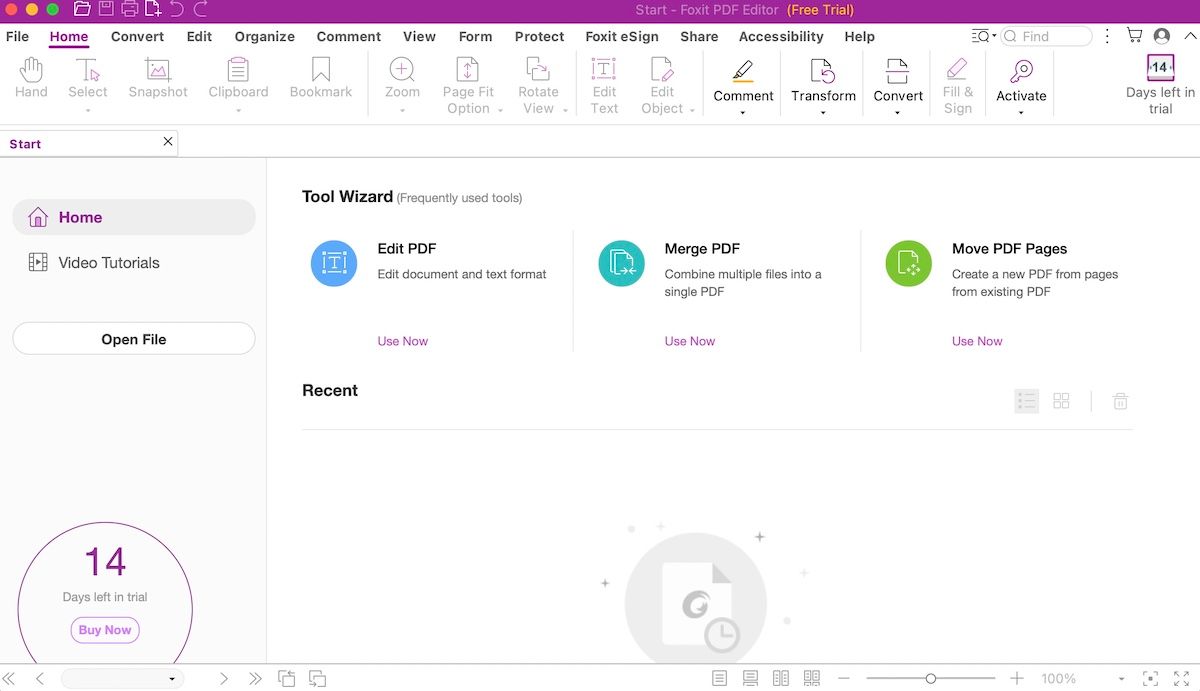The image size is (1200, 691).
Task: Go to first page in status bar
Action: coord(9,679)
